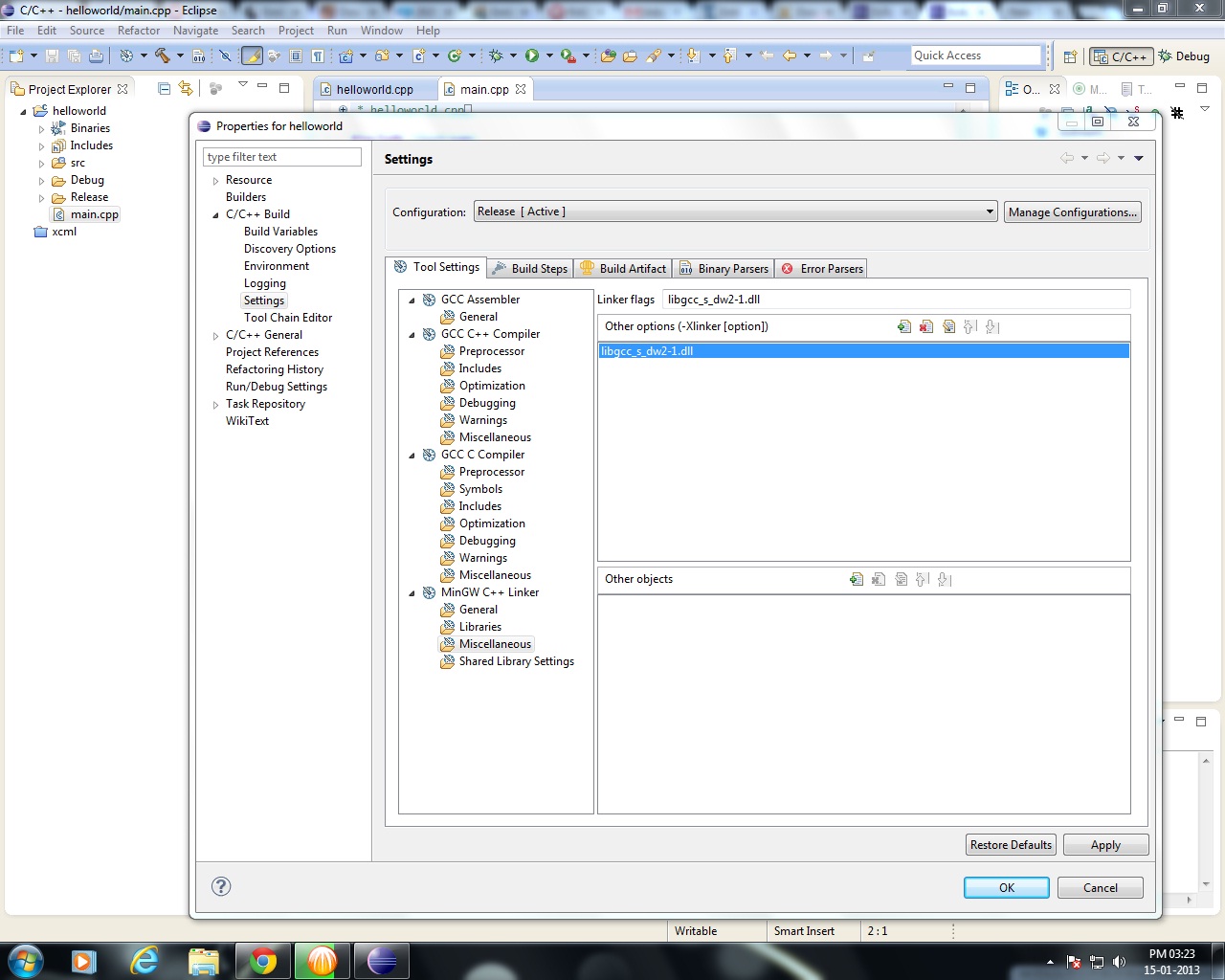Select Run/Debug Settings in properties tree

click(x=277, y=387)
